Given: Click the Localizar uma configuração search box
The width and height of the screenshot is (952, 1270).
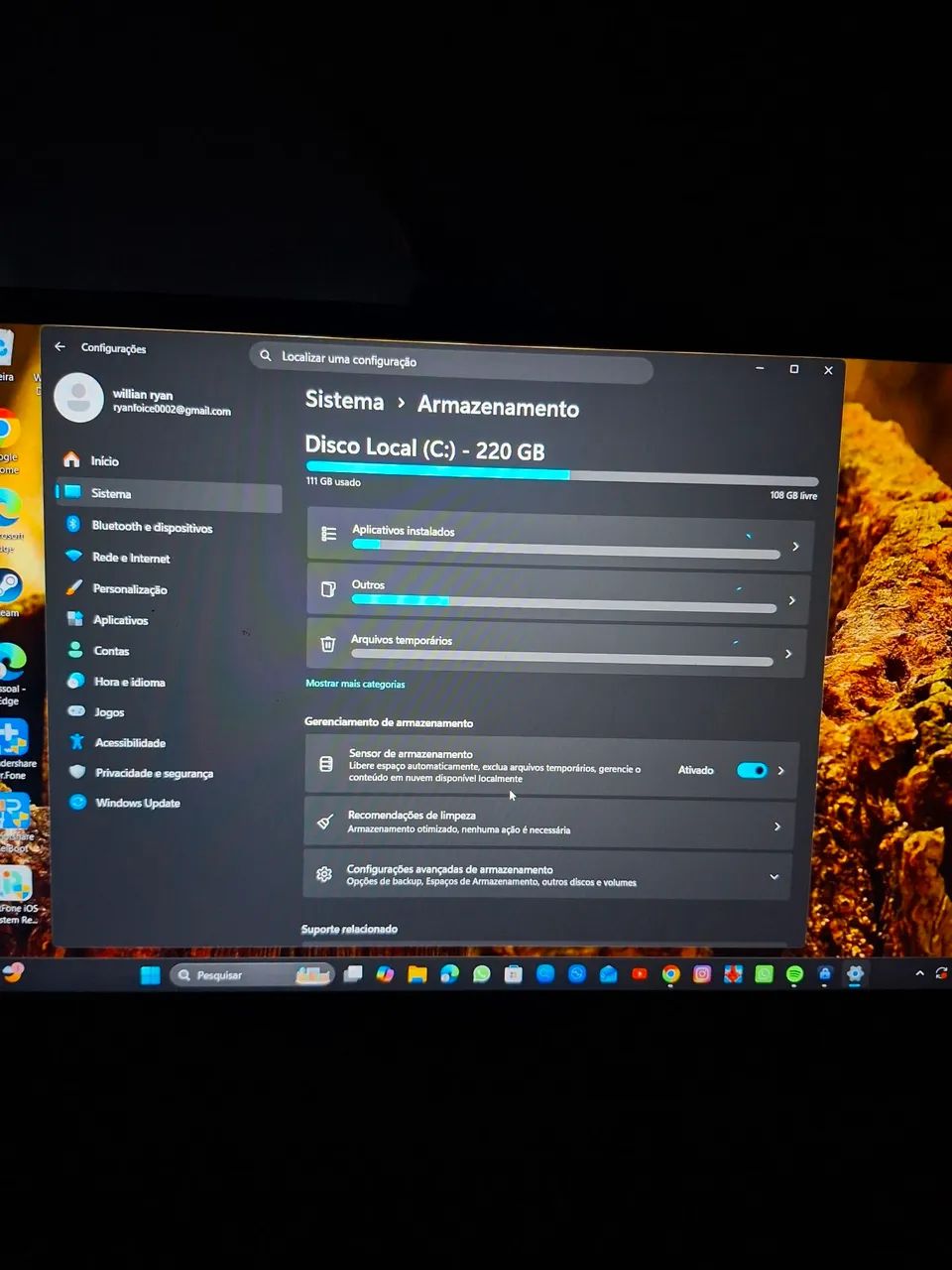Looking at the screenshot, I should [x=451, y=363].
